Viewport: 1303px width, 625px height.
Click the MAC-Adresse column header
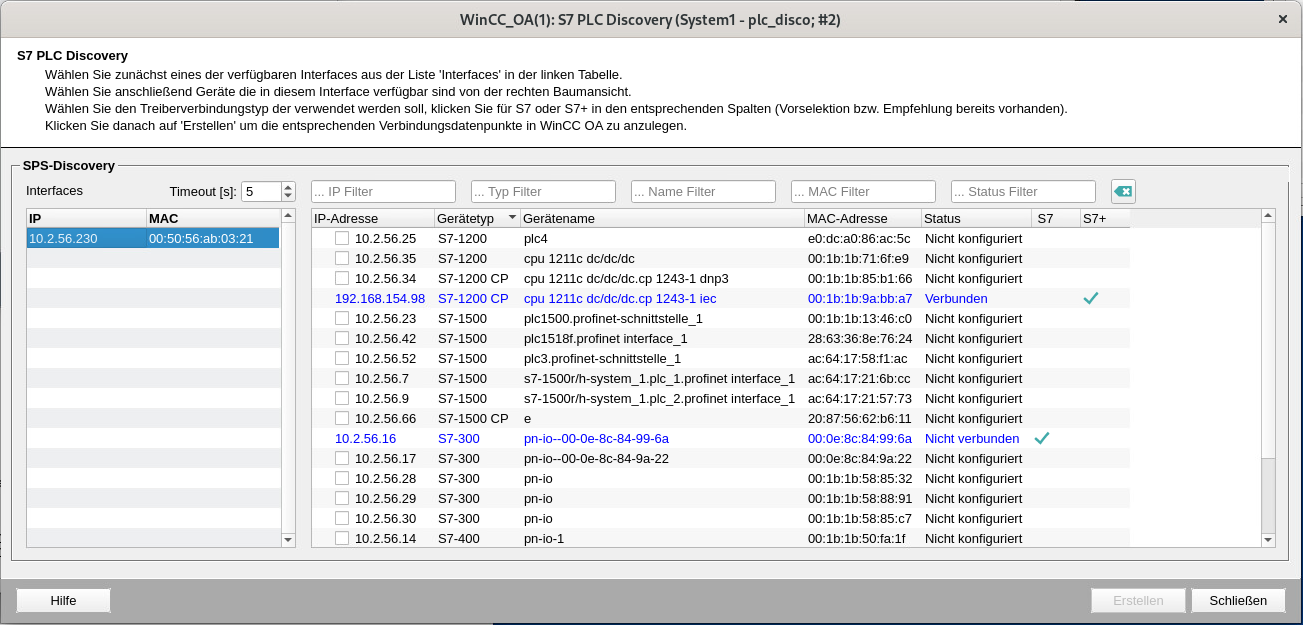tap(862, 218)
